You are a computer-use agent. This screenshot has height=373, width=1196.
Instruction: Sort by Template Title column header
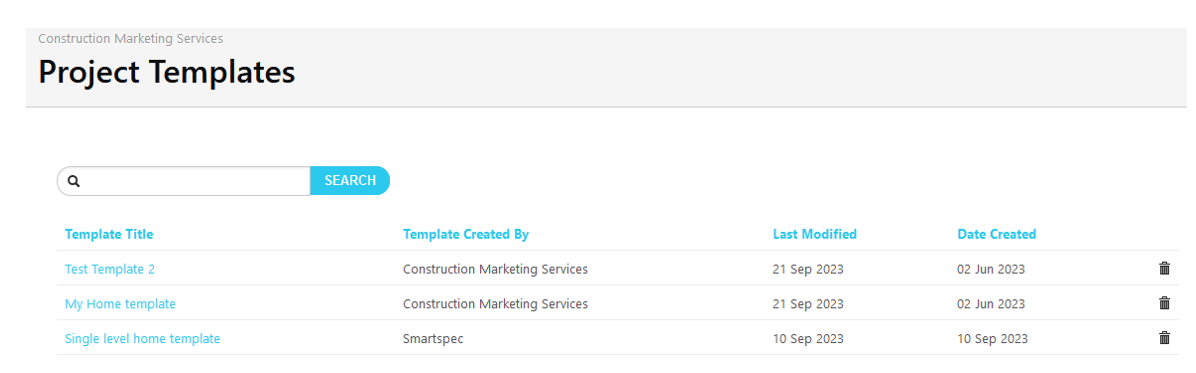[109, 234]
